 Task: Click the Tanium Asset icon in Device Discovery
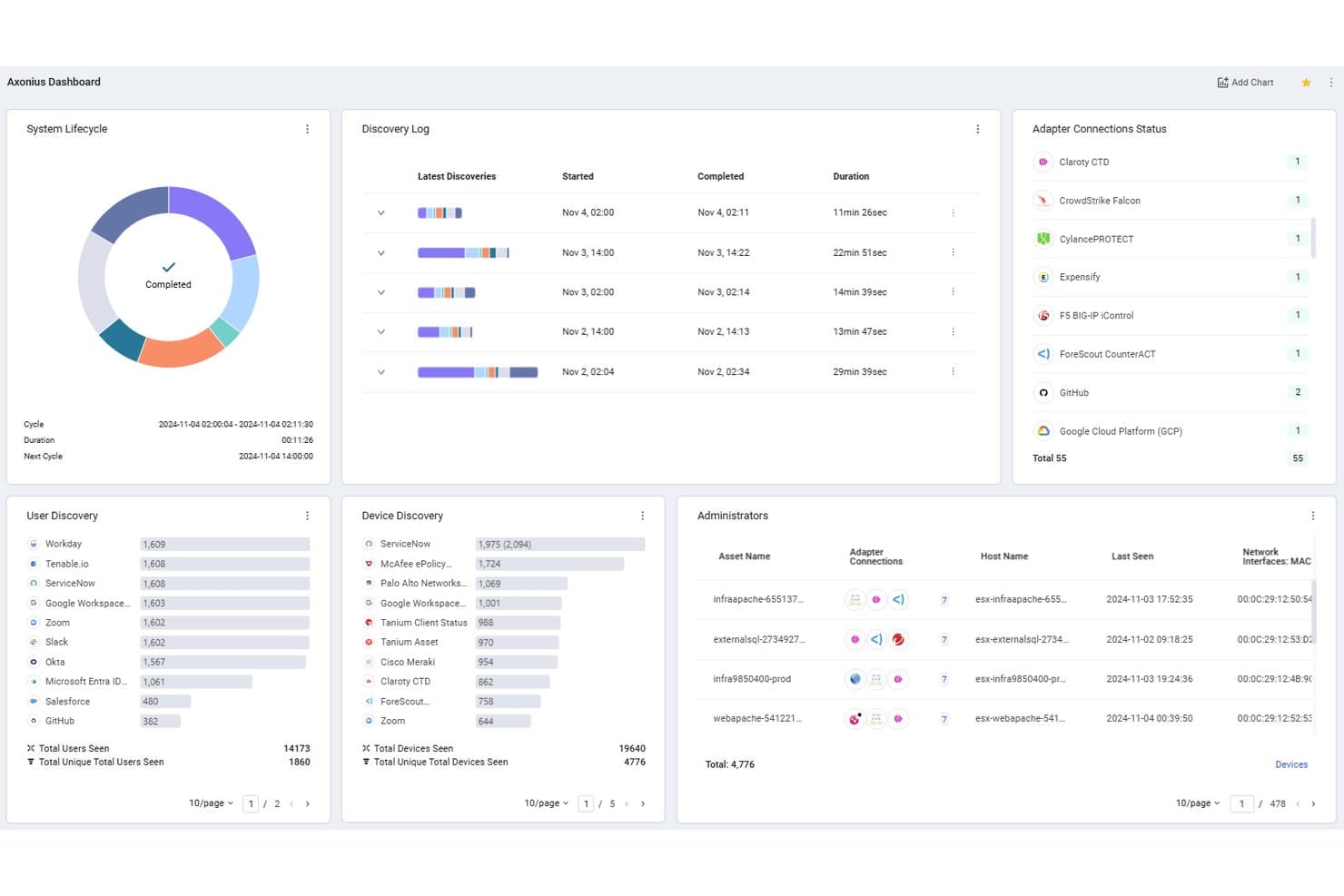pyautogui.click(x=369, y=642)
